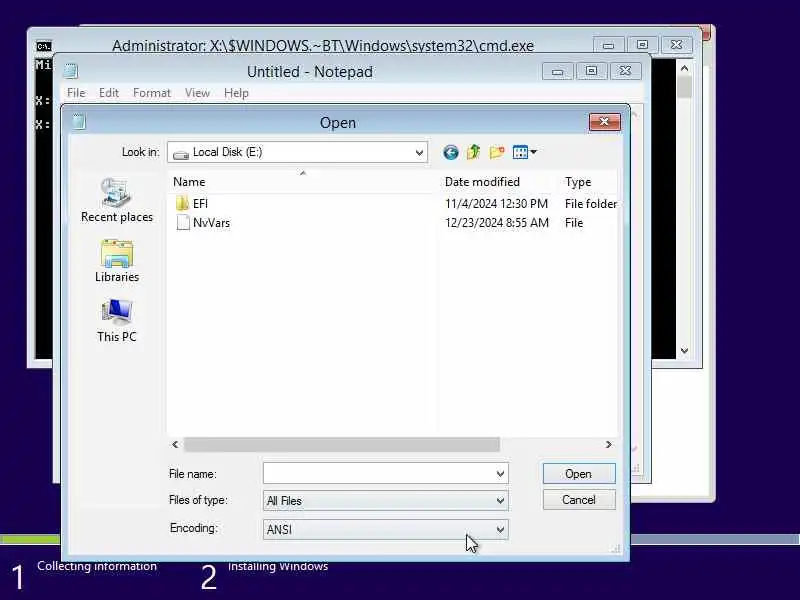Select the NvVars file name

[211, 223]
